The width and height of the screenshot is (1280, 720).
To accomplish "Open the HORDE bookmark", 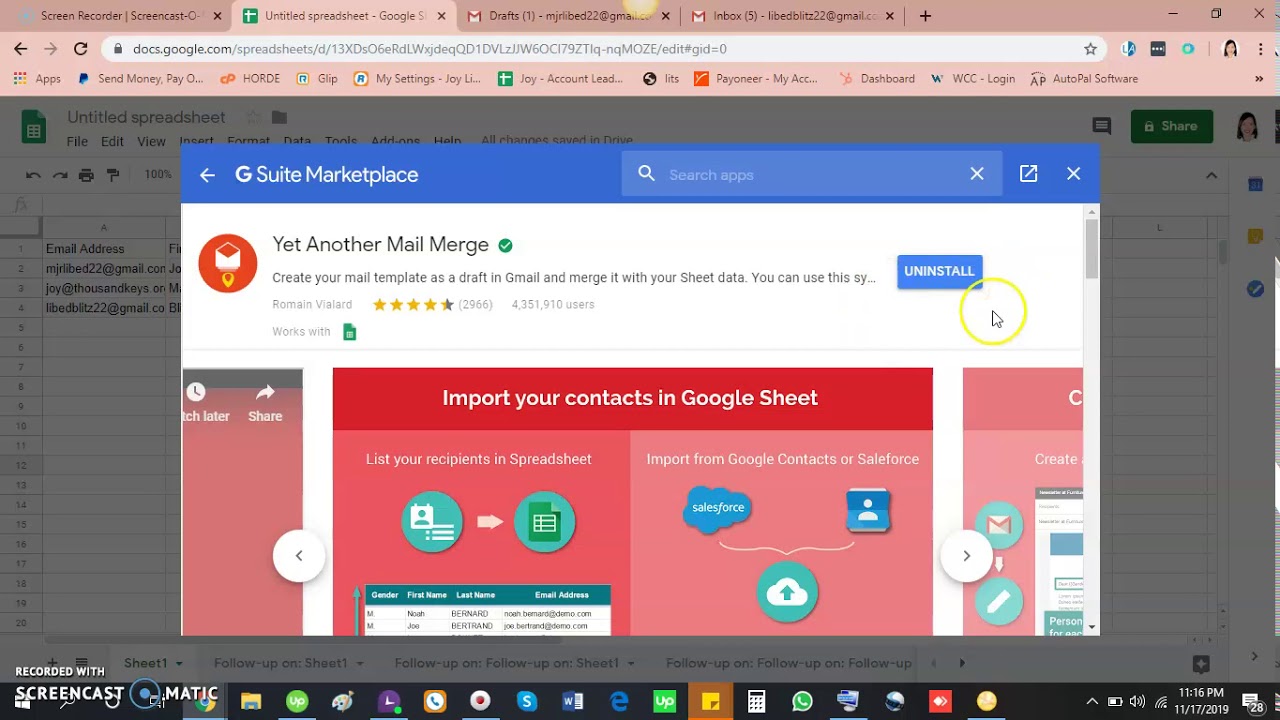I will [x=251, y=79].
